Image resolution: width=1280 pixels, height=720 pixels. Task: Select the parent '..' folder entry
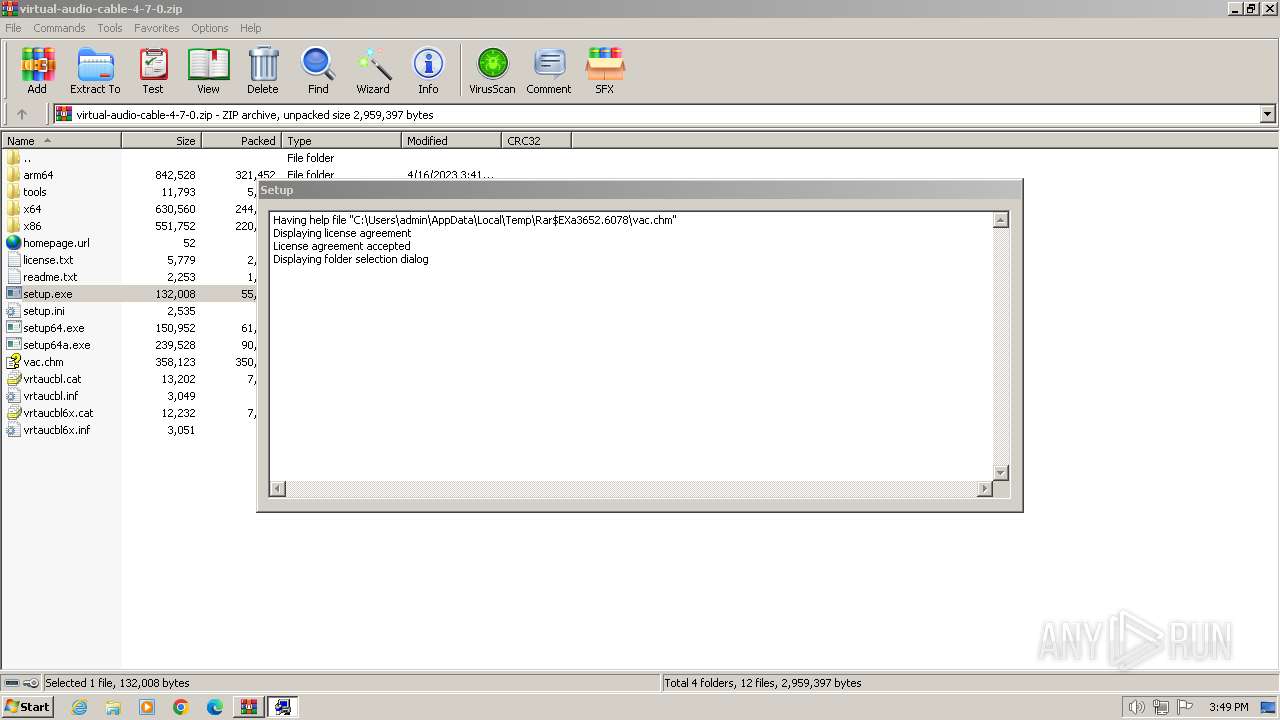click(x=27, y=158)
